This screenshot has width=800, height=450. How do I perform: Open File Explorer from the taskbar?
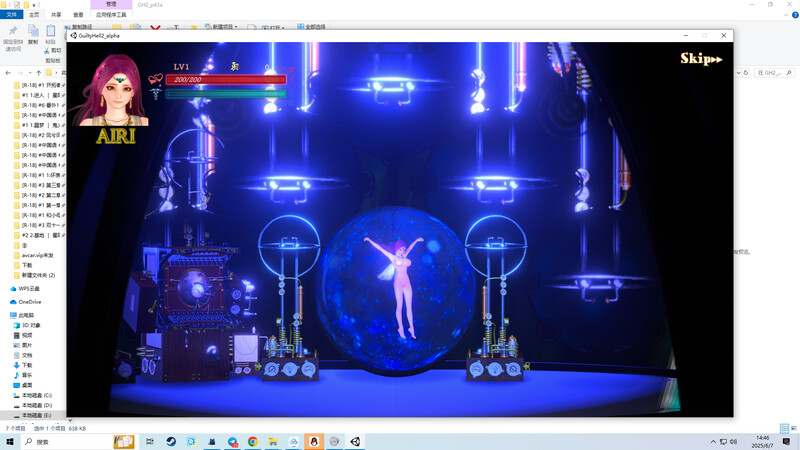[x=273, y=442]
